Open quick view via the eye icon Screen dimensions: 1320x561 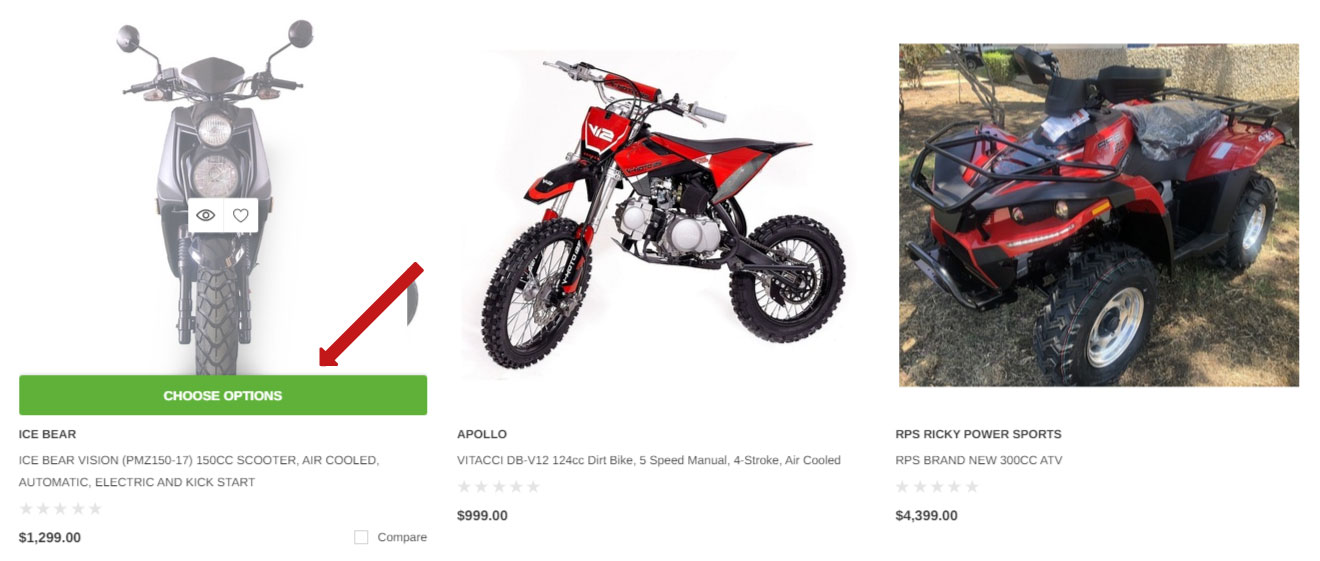click(x=206, y=215)
